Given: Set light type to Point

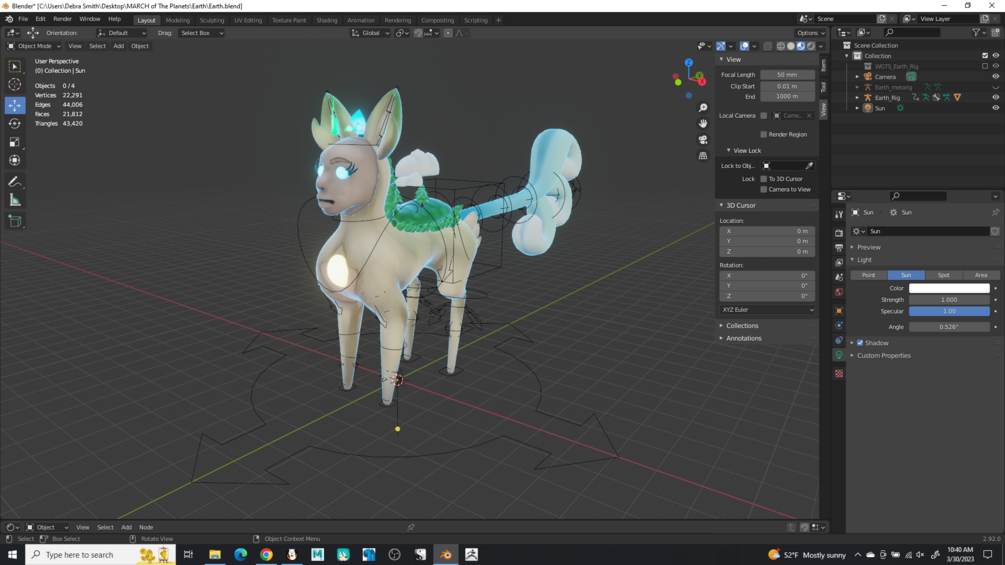Looking at the screenshot, I should pyautogui.click(x=868, y=275).
